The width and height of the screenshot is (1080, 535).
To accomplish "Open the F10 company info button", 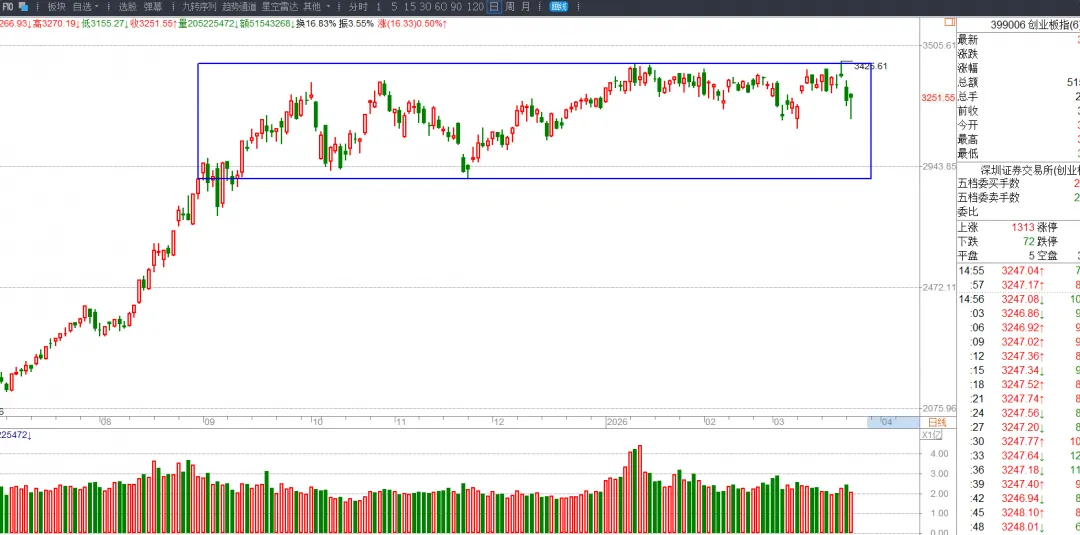I will coord(8,7).
